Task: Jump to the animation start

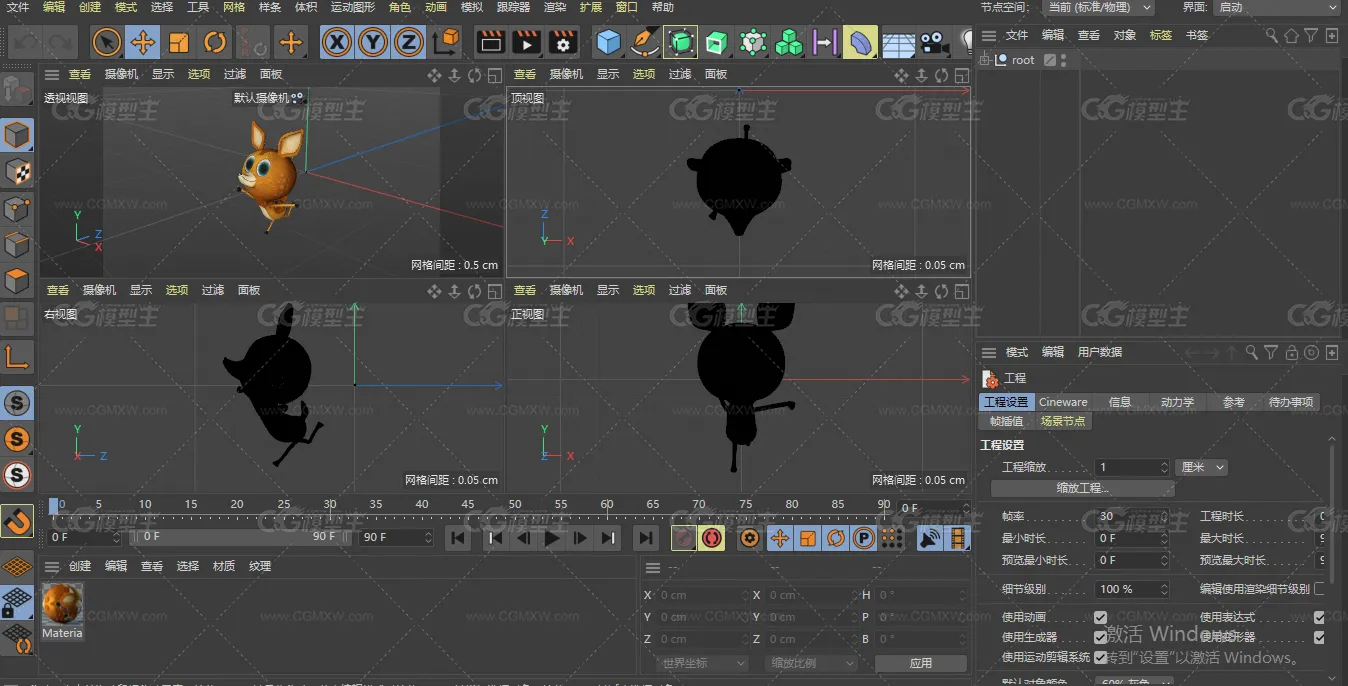Action: [458, 538]
